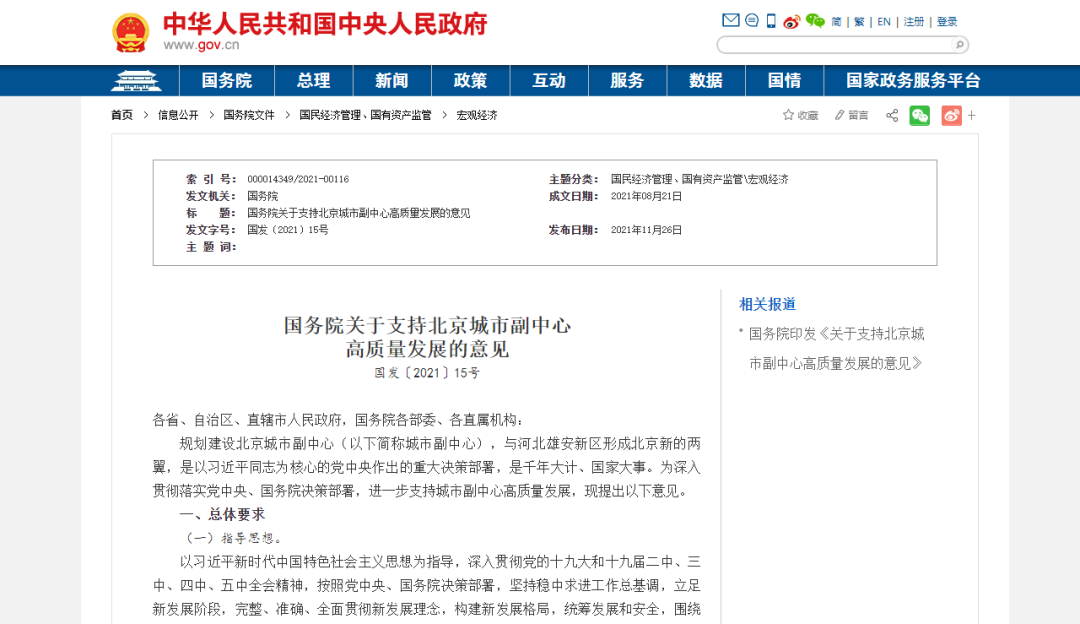Open the mobile version via the phone icon
The image size is (1080, 624).
coord(770,19)
